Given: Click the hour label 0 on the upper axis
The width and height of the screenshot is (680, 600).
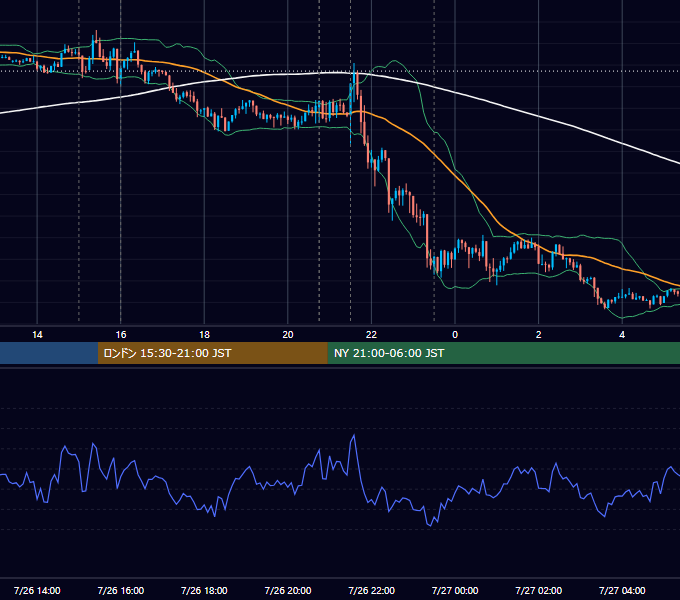Looking at the screenshot, I should click(x=455, y=335).
